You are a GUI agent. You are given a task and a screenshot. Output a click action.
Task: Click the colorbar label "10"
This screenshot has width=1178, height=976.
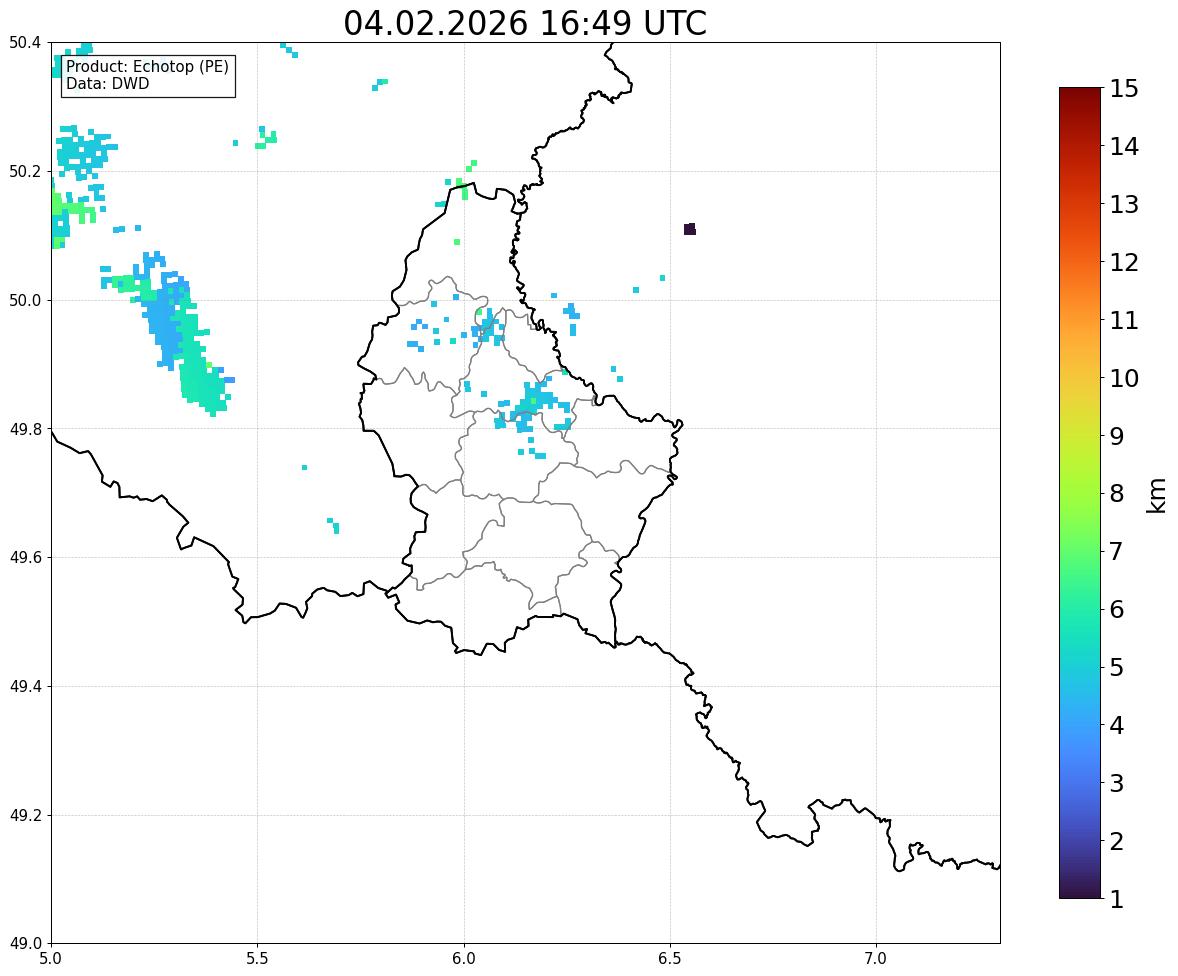click(1123, 378)
